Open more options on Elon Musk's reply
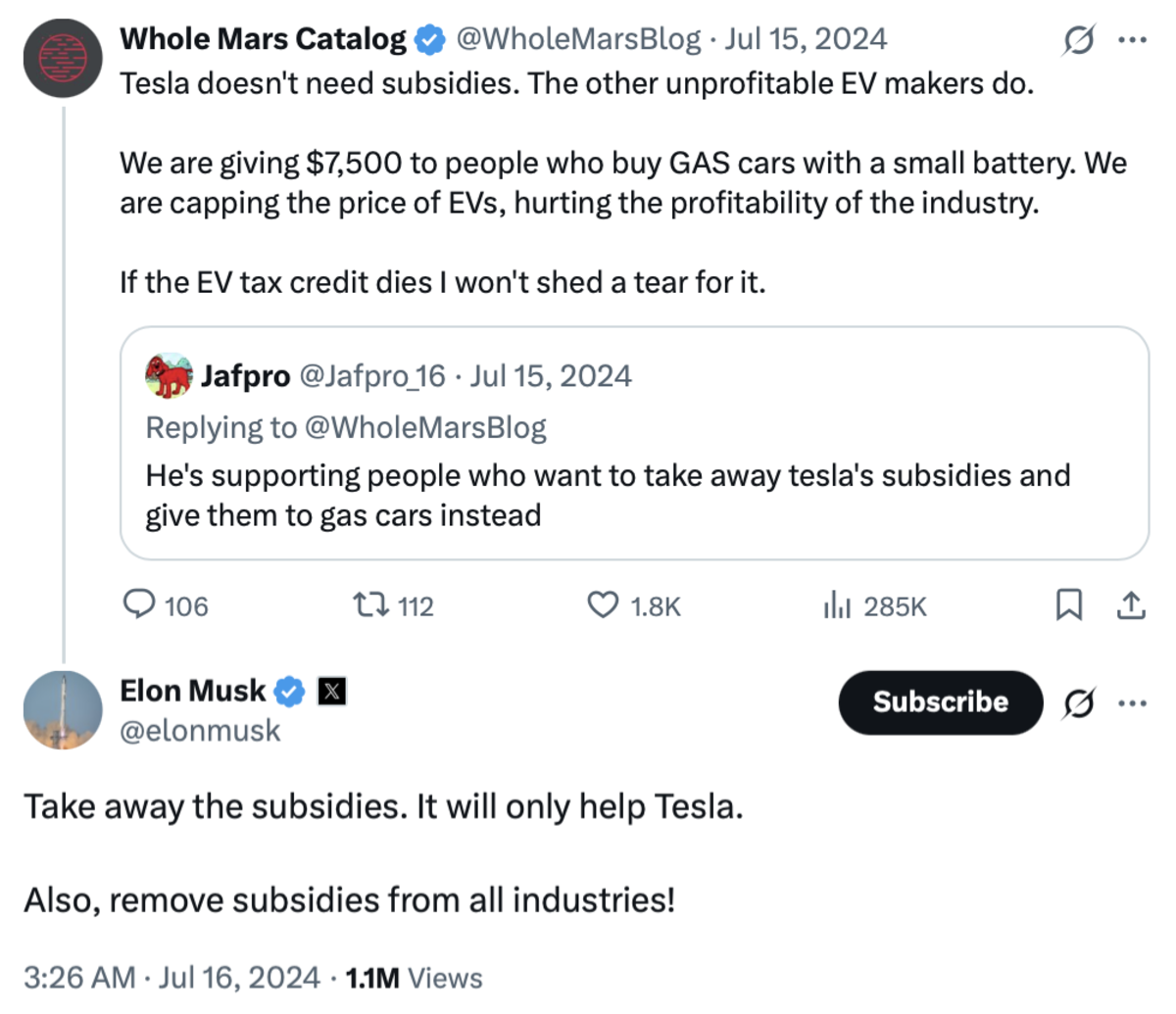Screen dimensions: 1176x1014 1134,702
